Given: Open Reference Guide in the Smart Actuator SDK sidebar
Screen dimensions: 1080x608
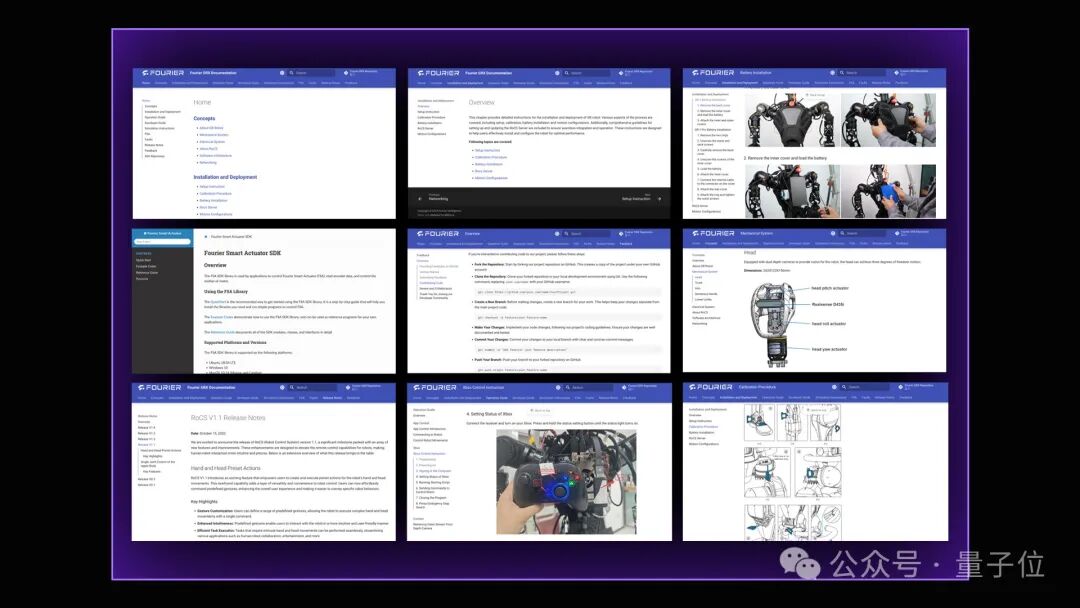Looking at the screenshot, I should coord(147,273).
